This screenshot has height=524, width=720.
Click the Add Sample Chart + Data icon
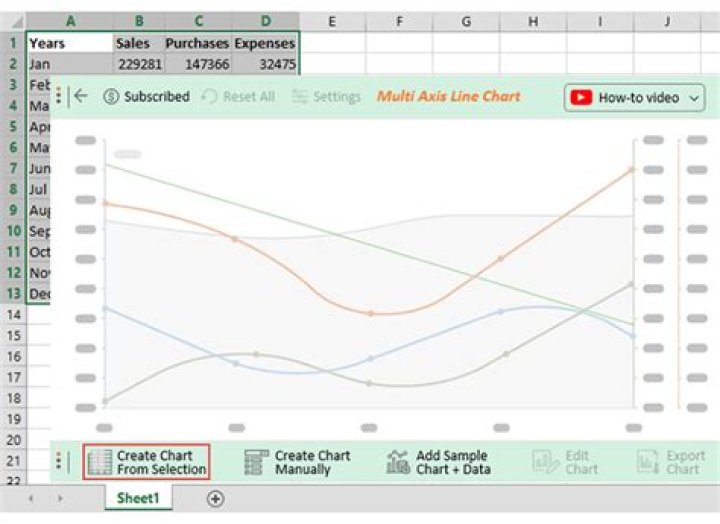[x=398, y=462]
